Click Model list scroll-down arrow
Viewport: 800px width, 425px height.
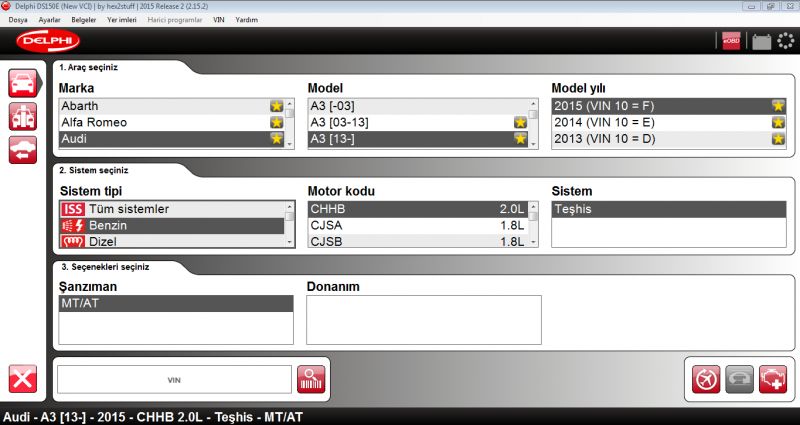pos(534,144)
